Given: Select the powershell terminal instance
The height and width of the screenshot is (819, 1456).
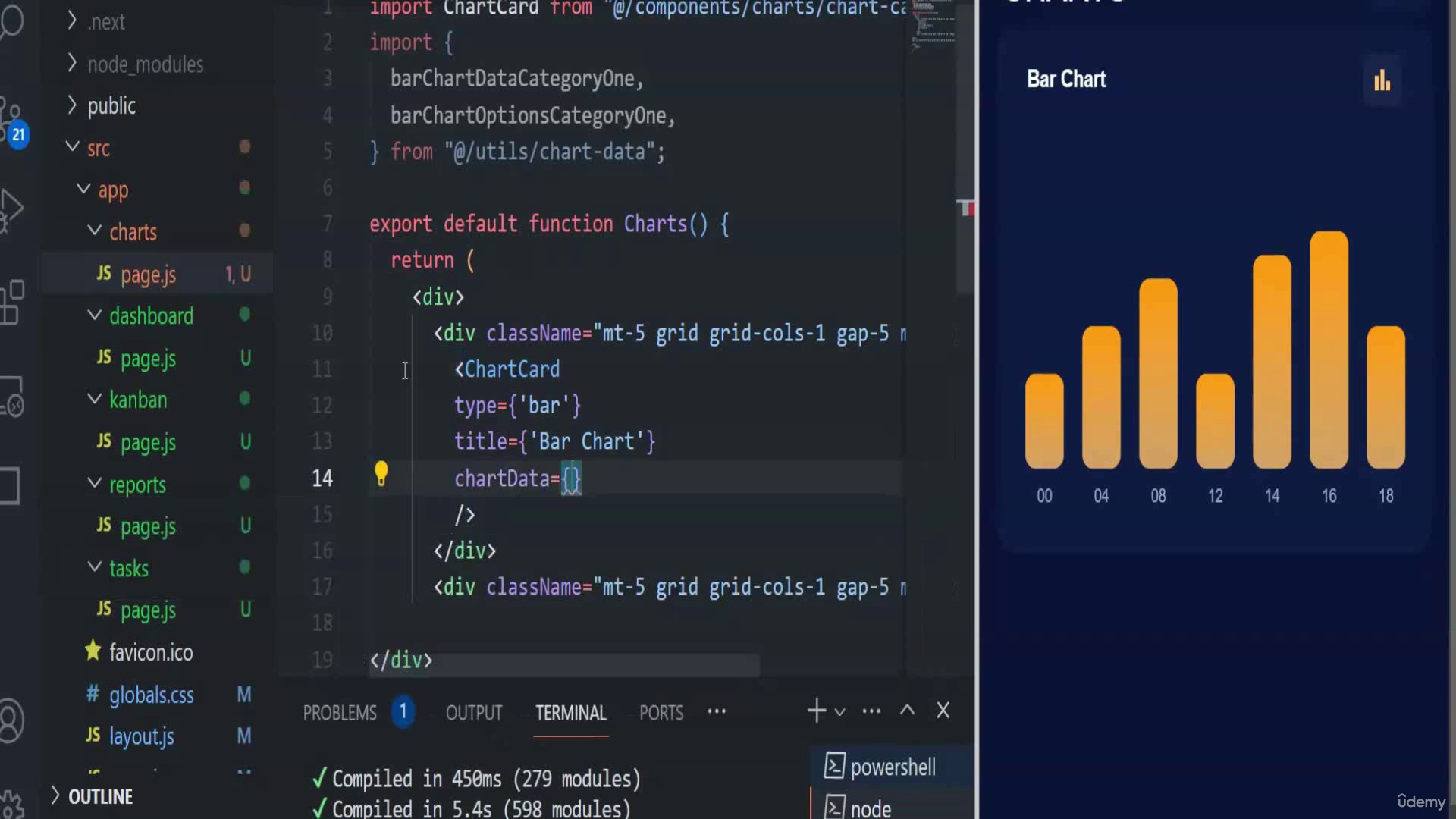Looking at the screenshot, I should [x=892, y=767].
